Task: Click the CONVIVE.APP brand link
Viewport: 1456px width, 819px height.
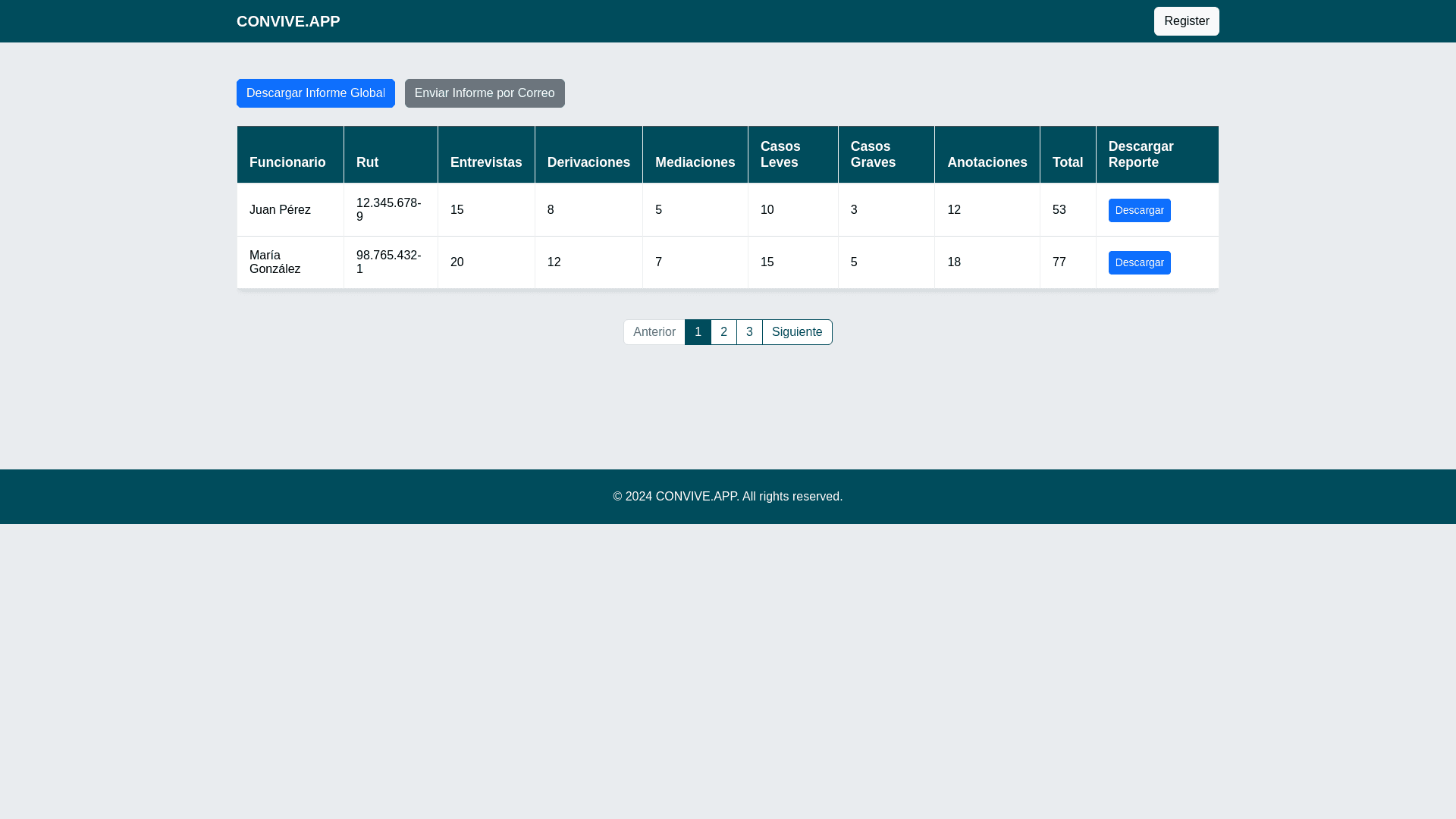Action: (288, 21)
